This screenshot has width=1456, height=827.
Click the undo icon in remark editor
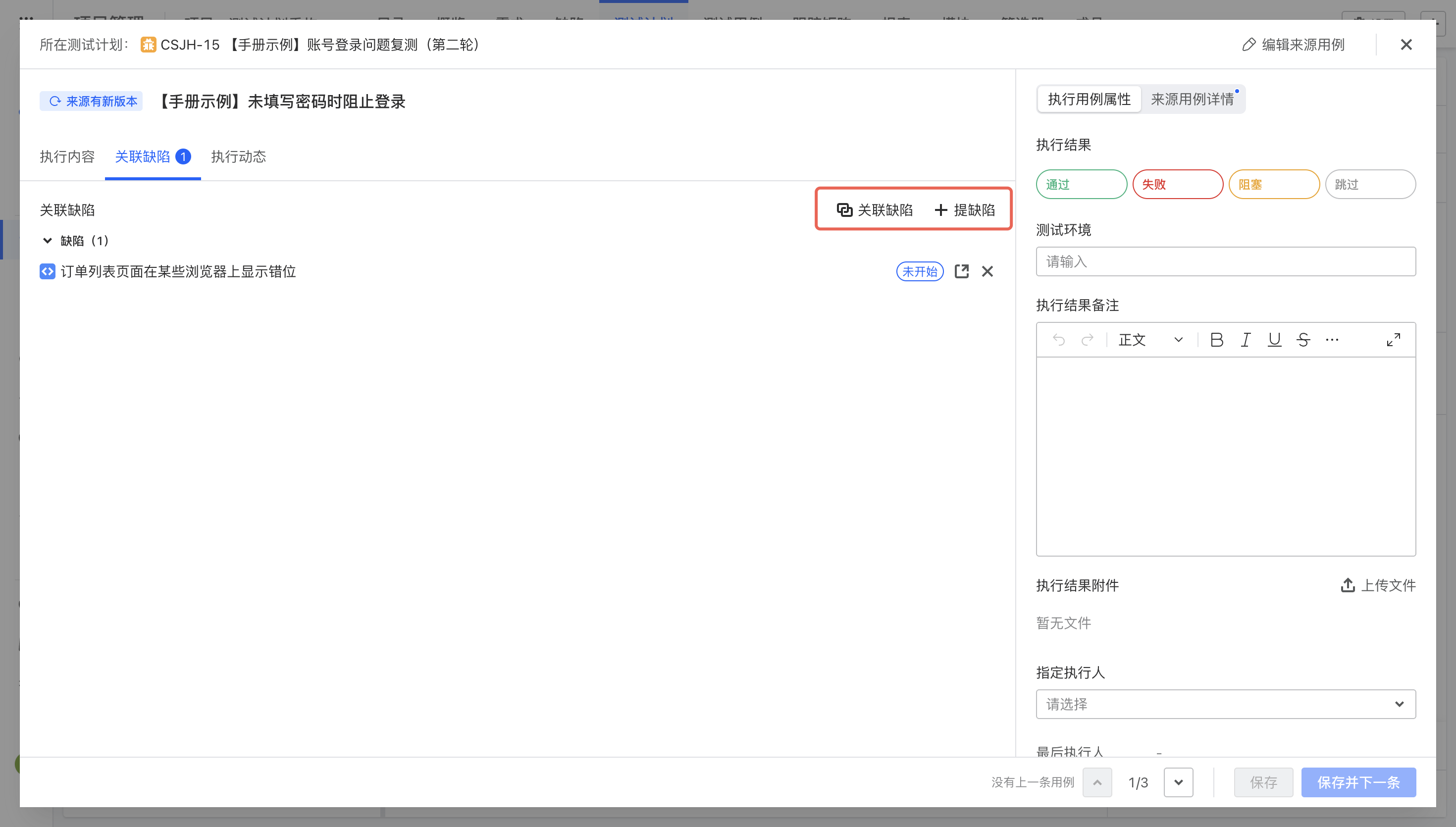click(1058, 340)
